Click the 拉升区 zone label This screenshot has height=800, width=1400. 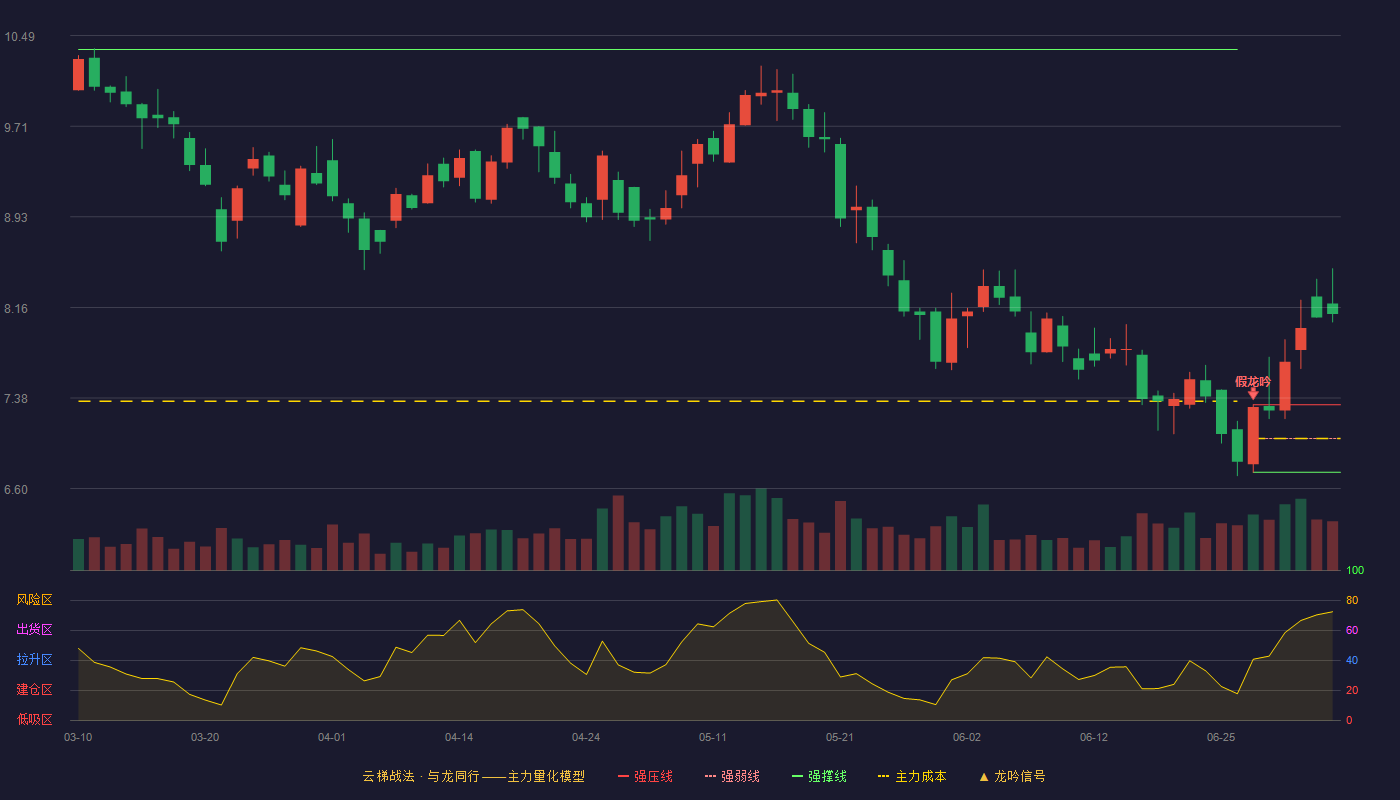pyautogui.click(x=34, y=660)
